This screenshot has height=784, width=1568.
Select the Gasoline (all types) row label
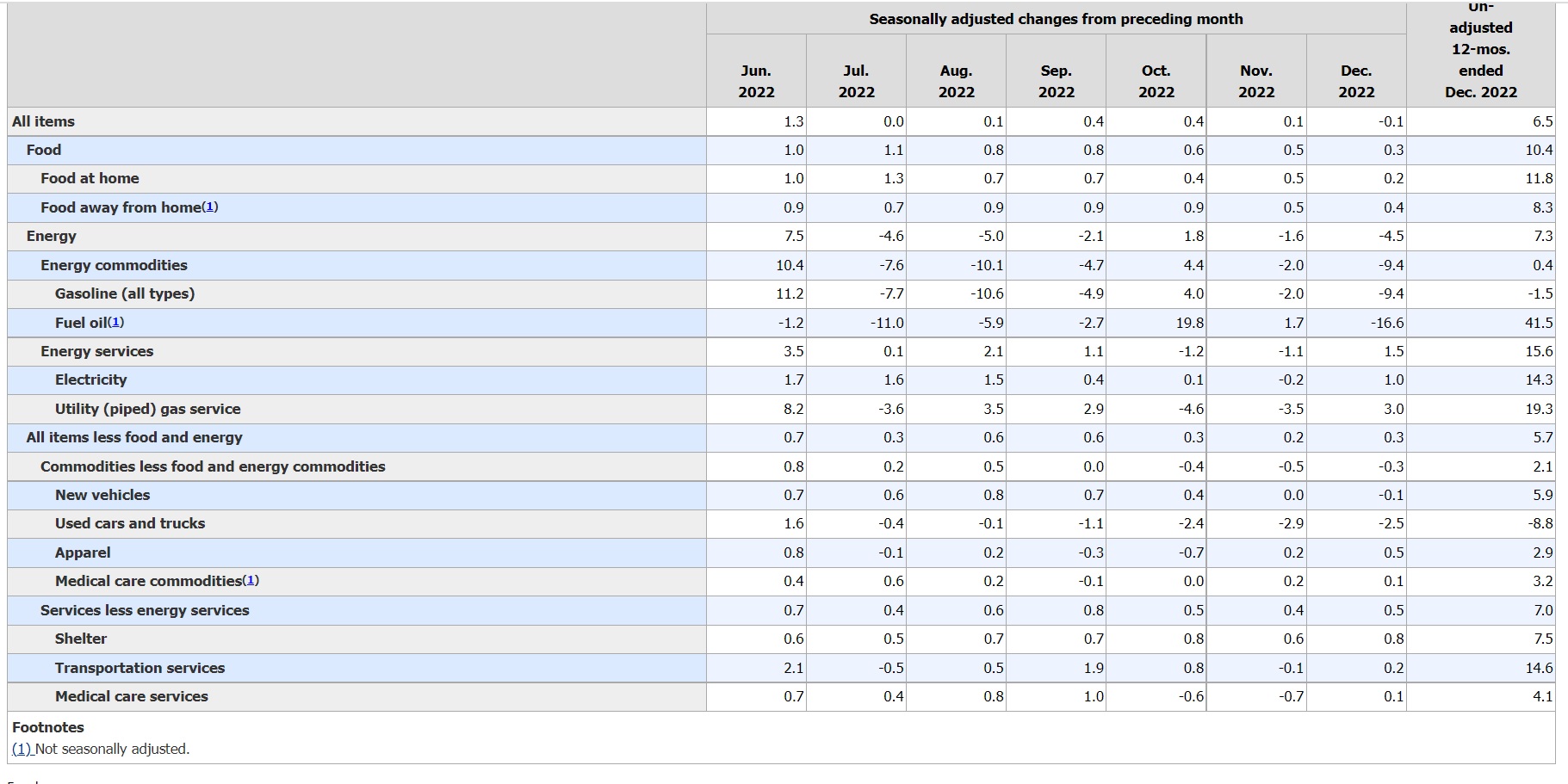pyautogui.click(x=125, y=293)
